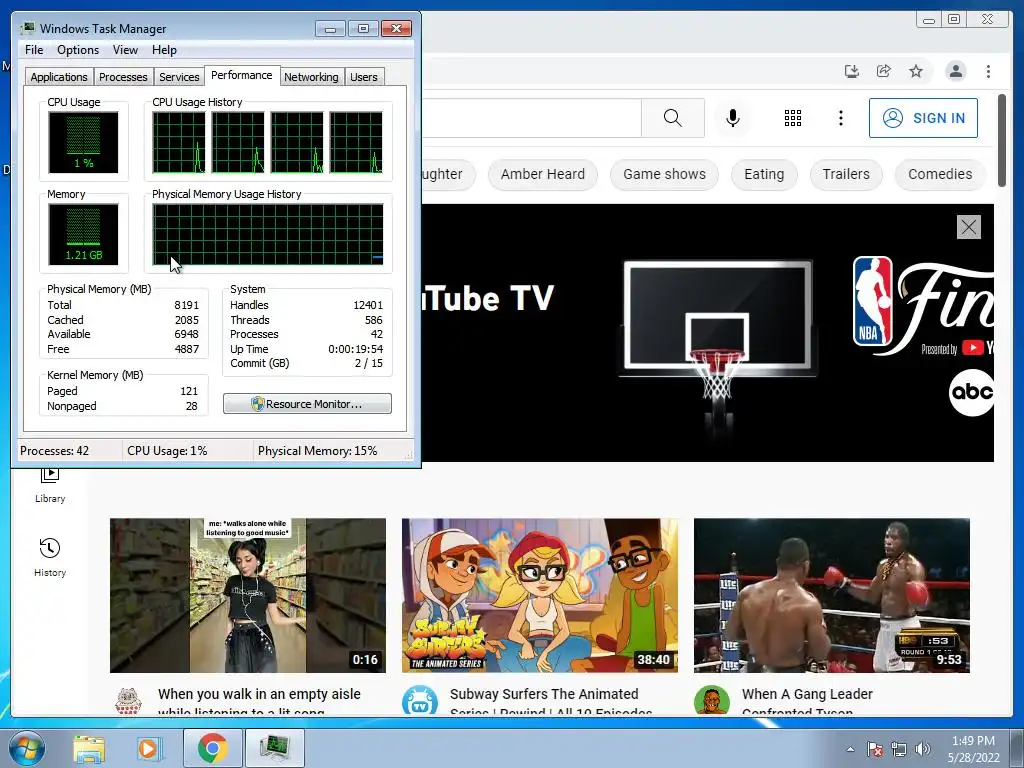Click the volume speaker tray icon

[922, 749]
